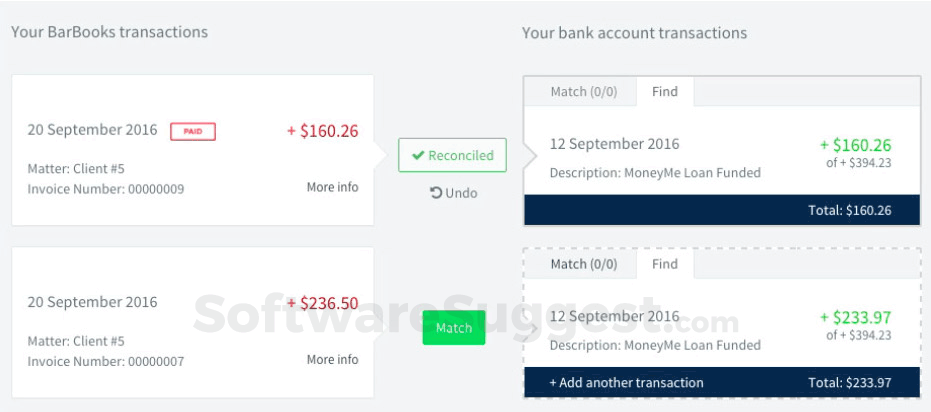The image size is (931, 412).
Task: Click + Add another transaction
Action: pos(626,382)
